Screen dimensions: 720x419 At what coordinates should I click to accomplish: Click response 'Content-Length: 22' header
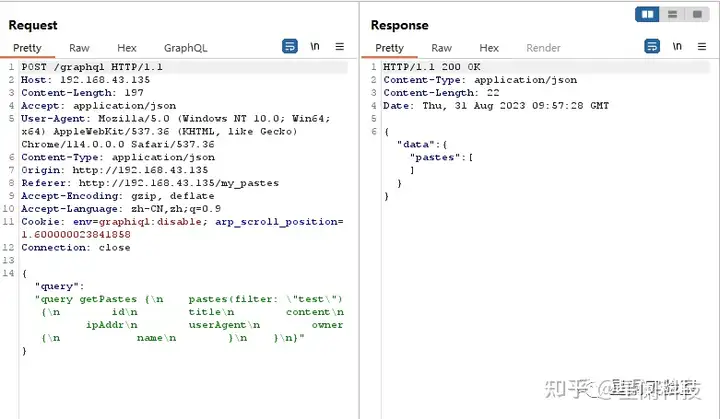[441, 93]
